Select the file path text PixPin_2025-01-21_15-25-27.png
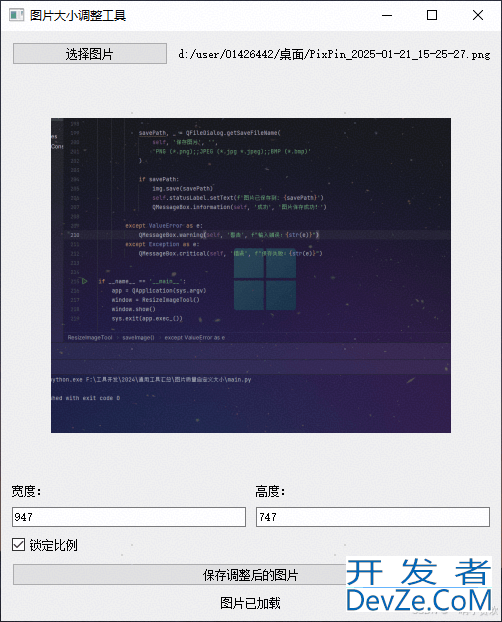Screen dimensions: 502x622 point(399,54)
